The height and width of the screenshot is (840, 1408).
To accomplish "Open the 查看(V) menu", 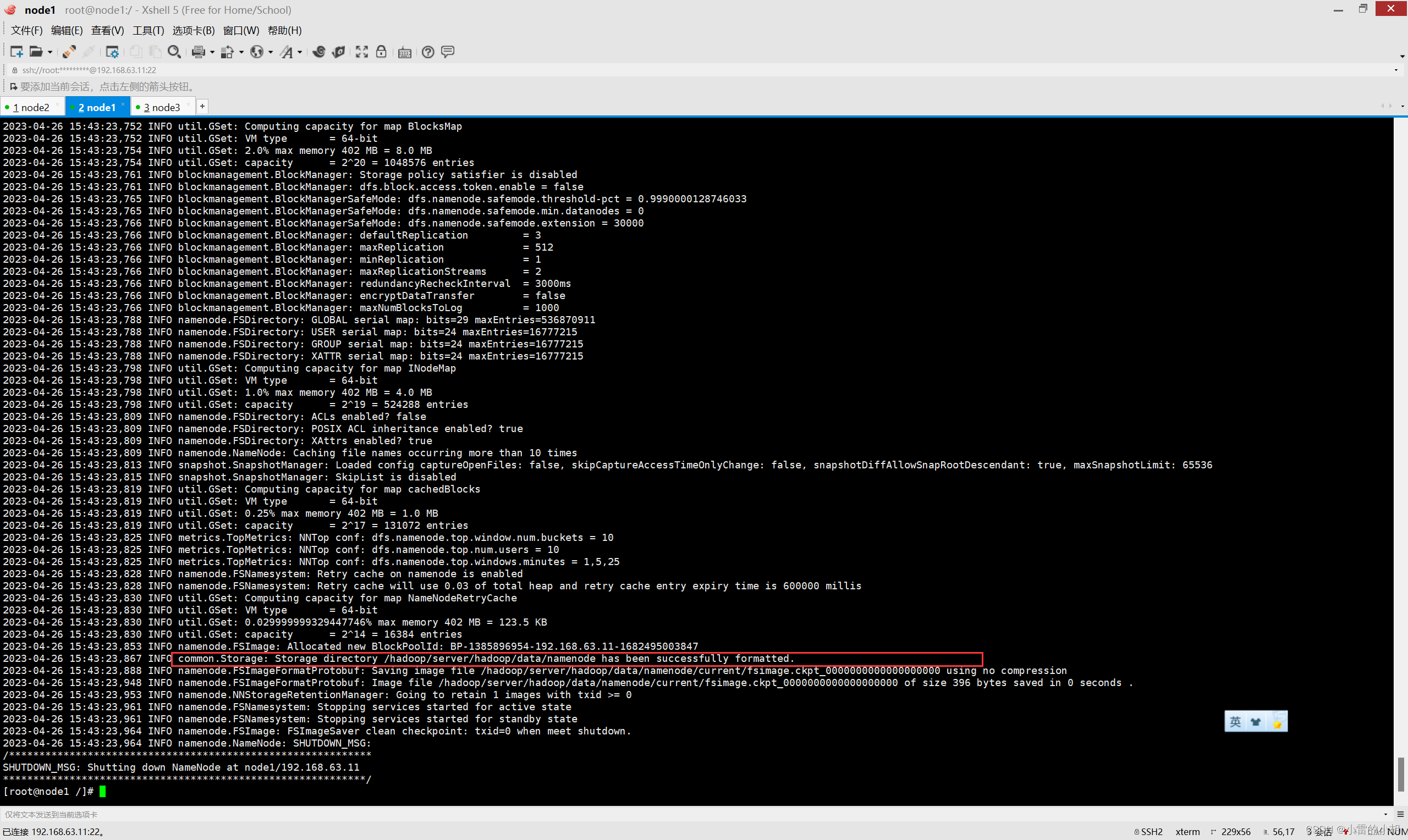I will point(108,31).
